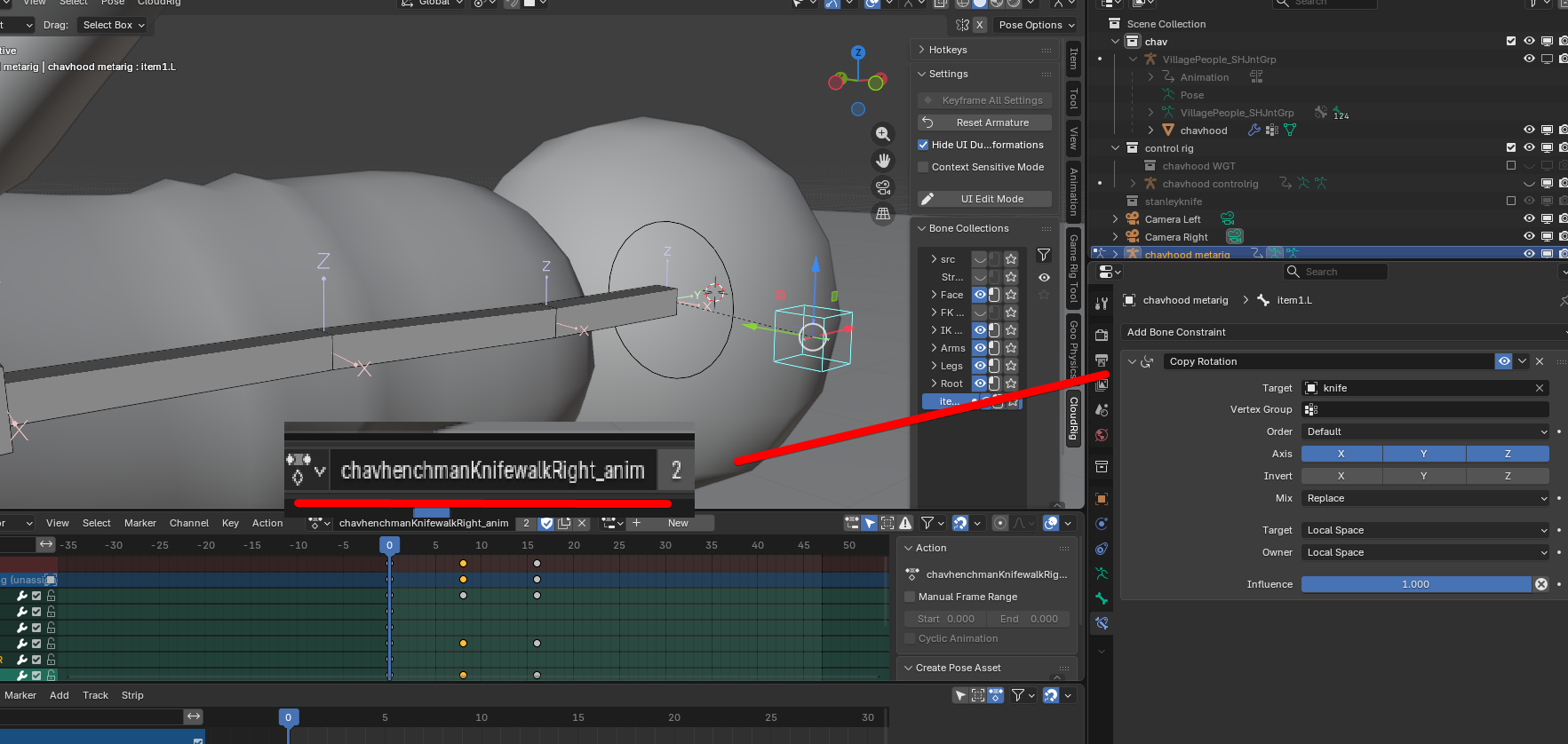Enable Context Sensitive Mode checkbox
Screen dimensions: 1568x744
point(923,167)
